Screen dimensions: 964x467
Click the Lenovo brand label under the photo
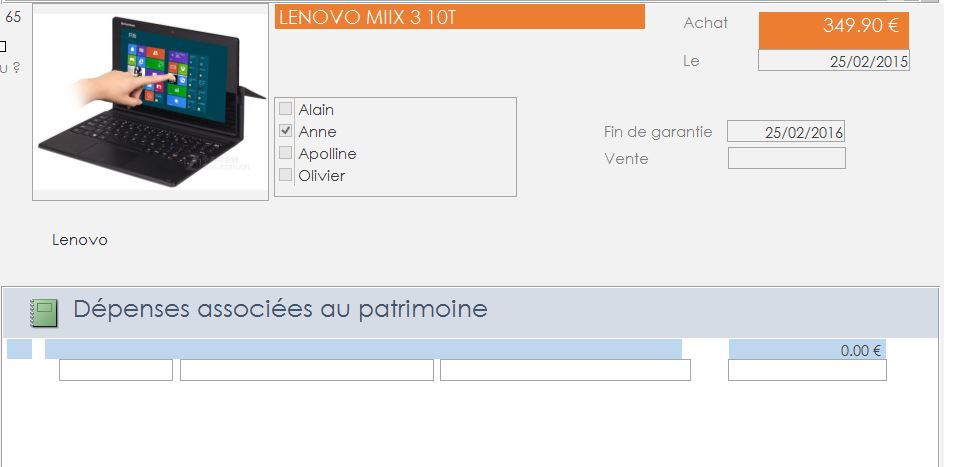pos(79,240)
